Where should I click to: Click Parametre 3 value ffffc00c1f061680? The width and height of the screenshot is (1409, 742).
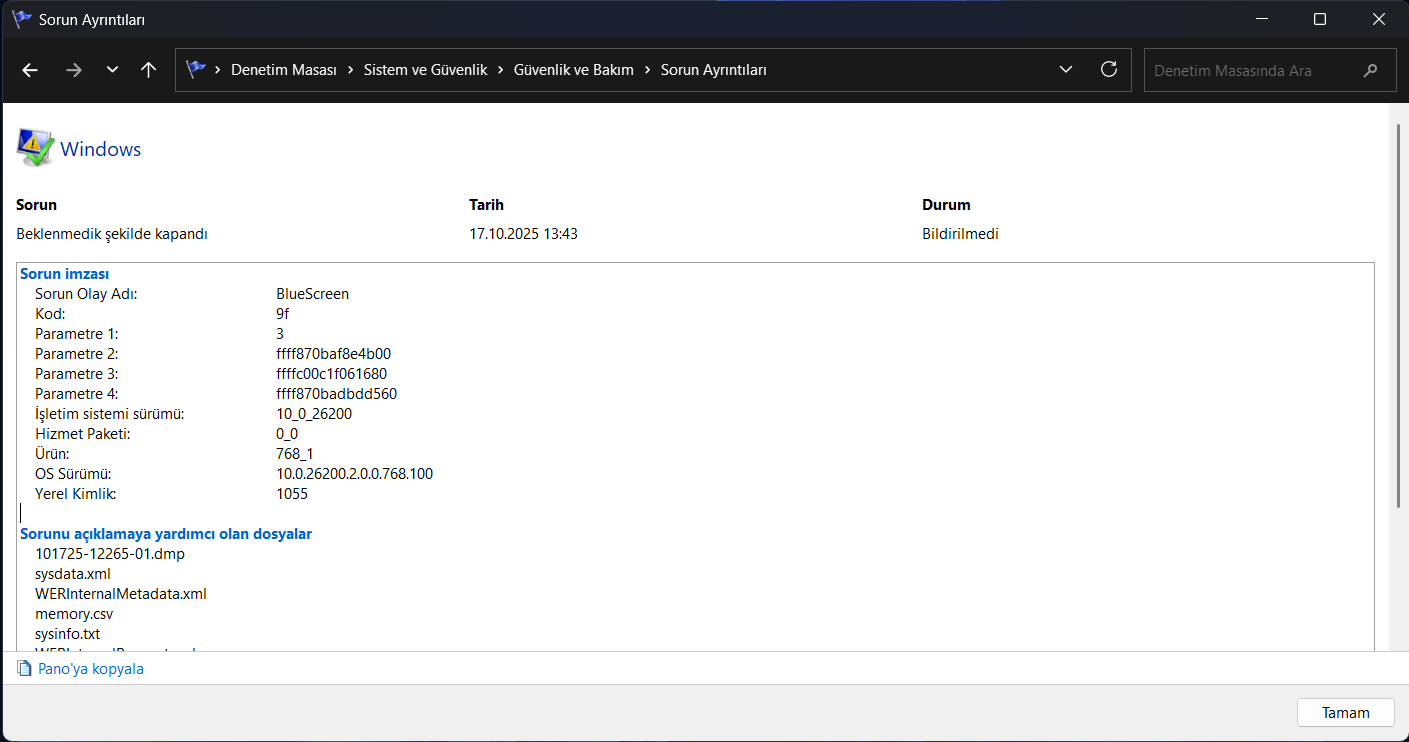[x=332, y=374]
